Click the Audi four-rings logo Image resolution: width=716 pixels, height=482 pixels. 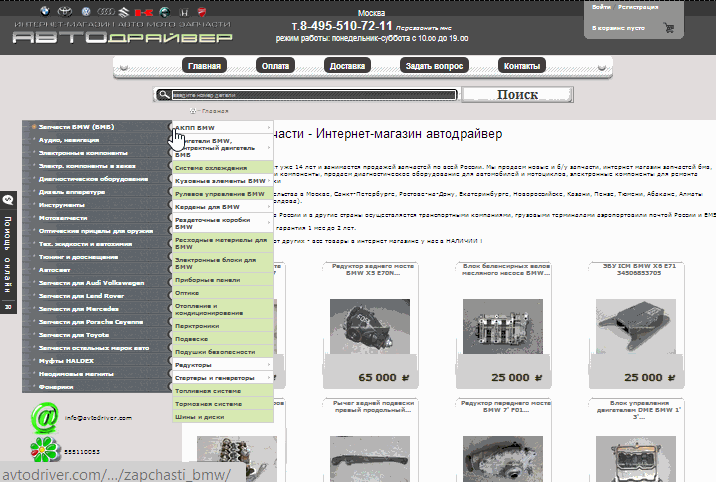click(x=105, y=12)
